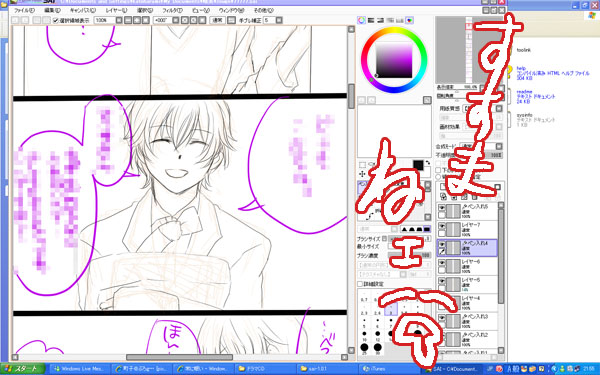Enable the clip-to-lower-layer checkbox

pyautogui.click(x=439, y=170)
